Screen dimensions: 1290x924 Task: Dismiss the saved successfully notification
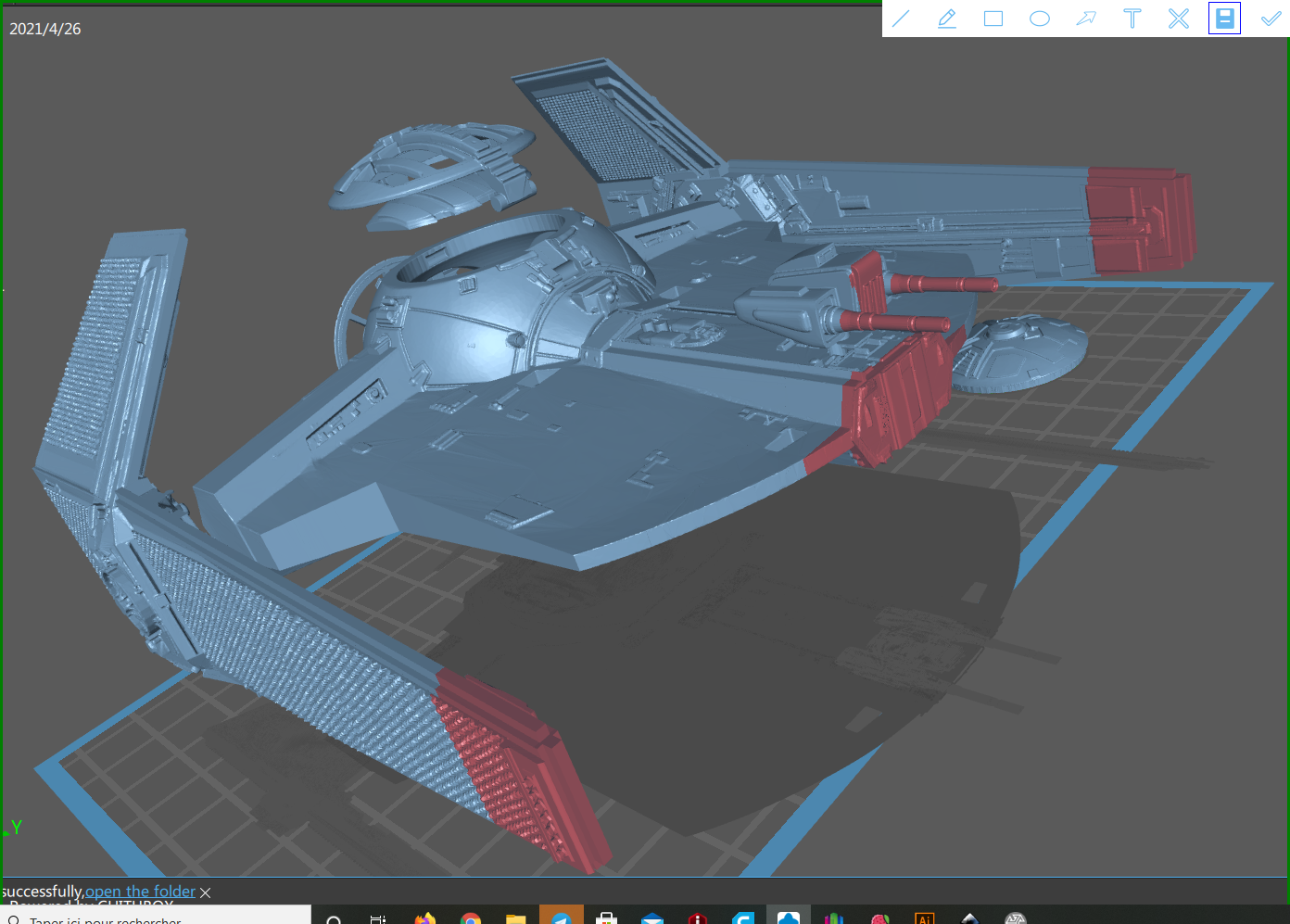(x=206, y=892)
